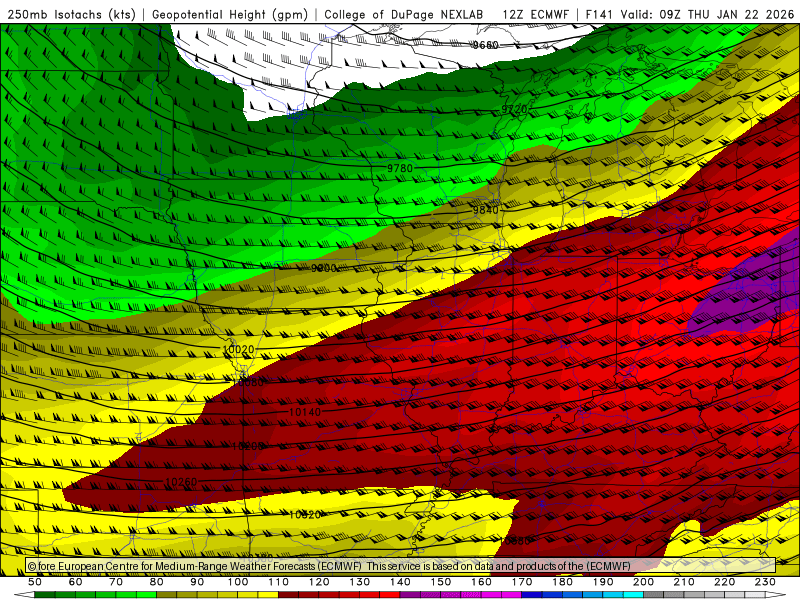Click the 50 kt color scale label
Image resolution: width=800 pixels, height=600 pixels.
pyautogui.click(x=35, y=582)
